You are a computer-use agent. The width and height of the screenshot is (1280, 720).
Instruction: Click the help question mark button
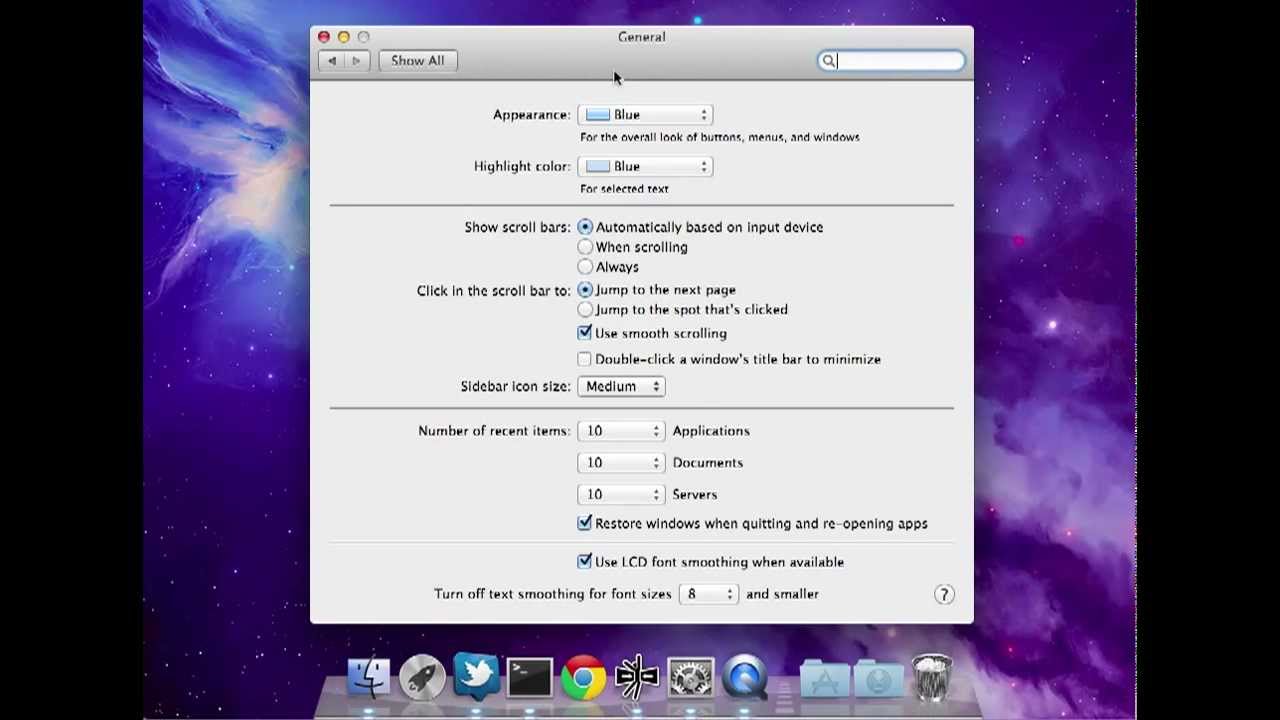pos(944,594)
